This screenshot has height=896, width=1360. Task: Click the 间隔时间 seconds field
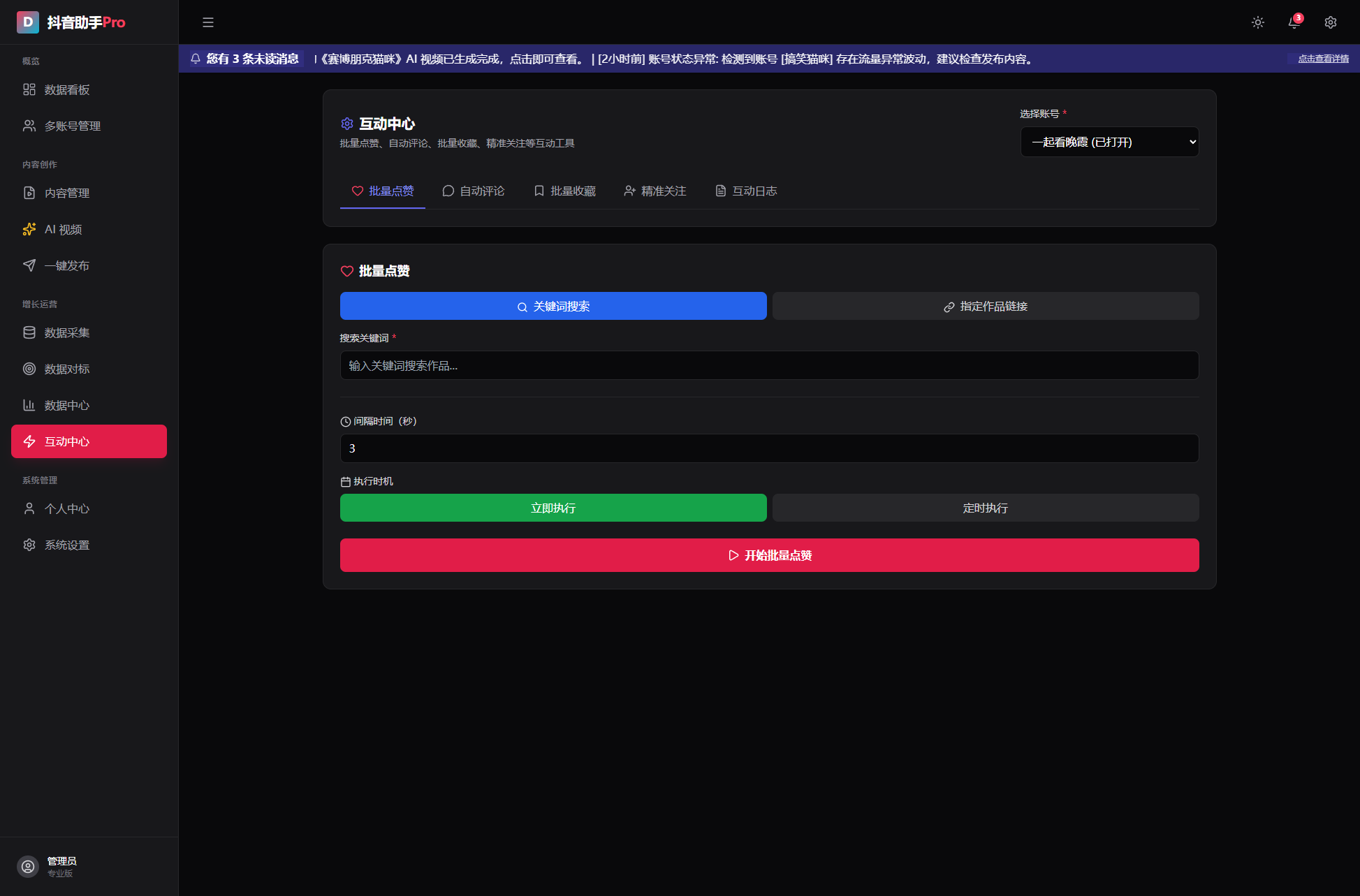point(770,448)
